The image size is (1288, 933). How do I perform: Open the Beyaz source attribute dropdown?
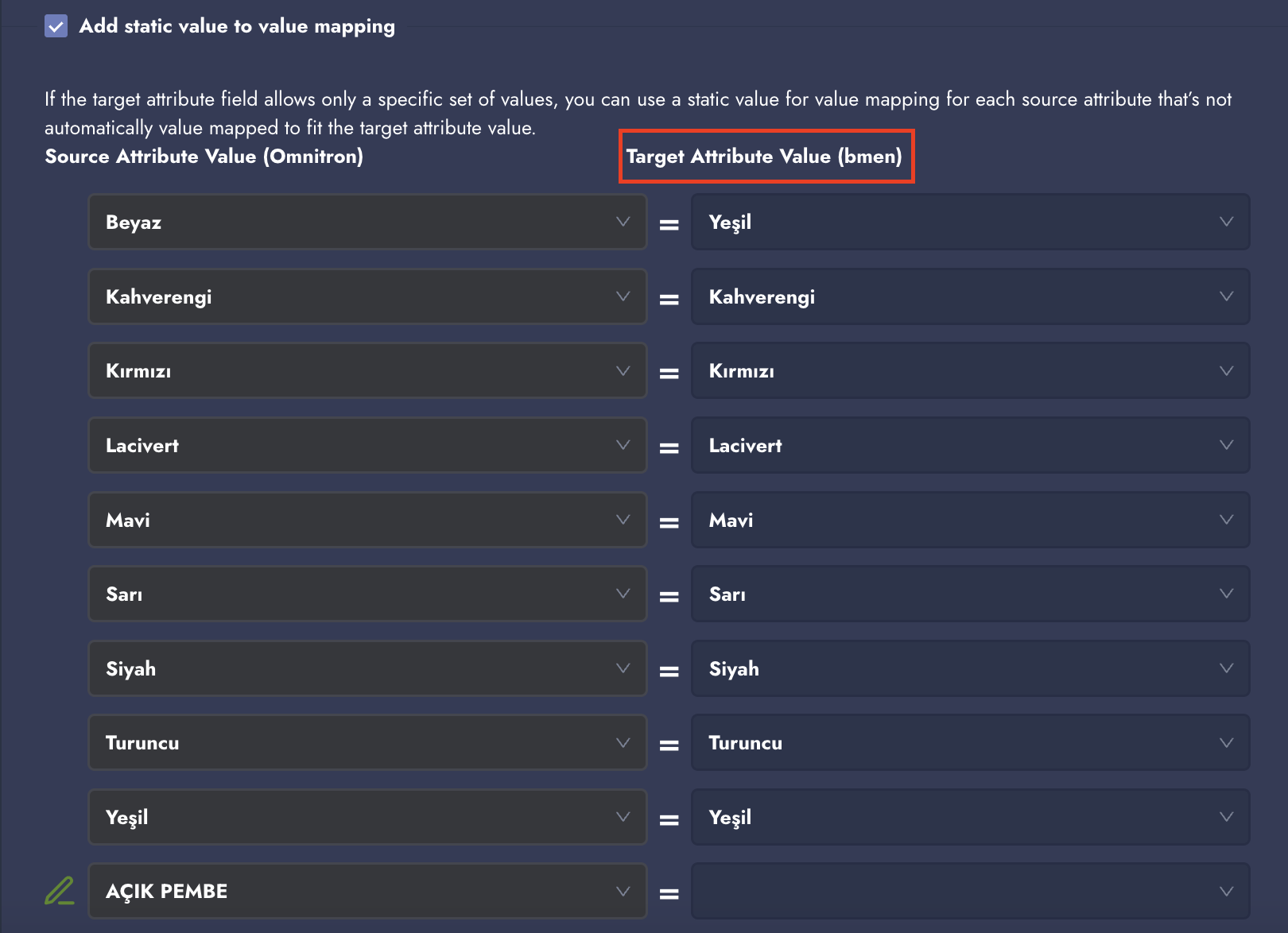(367, 223)
